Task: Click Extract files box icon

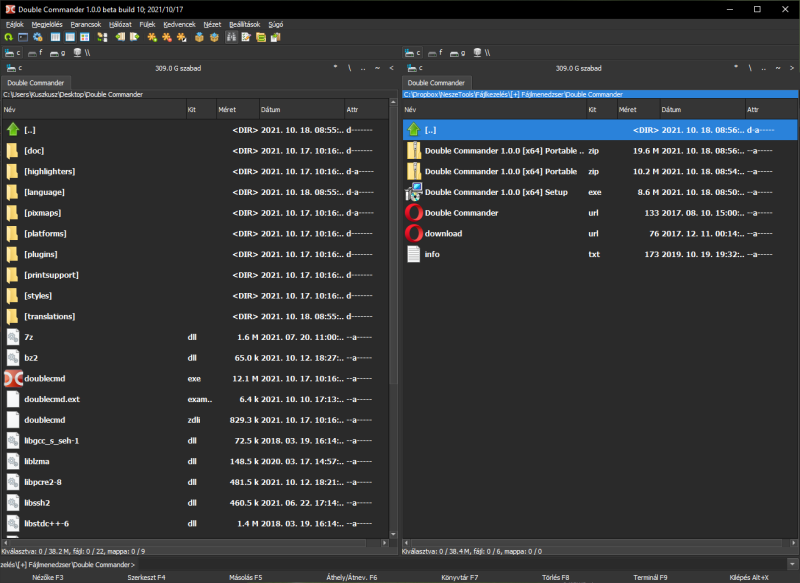Action: tap(214, 37)
